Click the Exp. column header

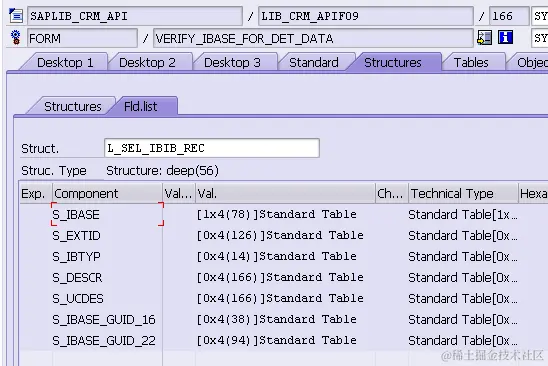pos(35,193)
